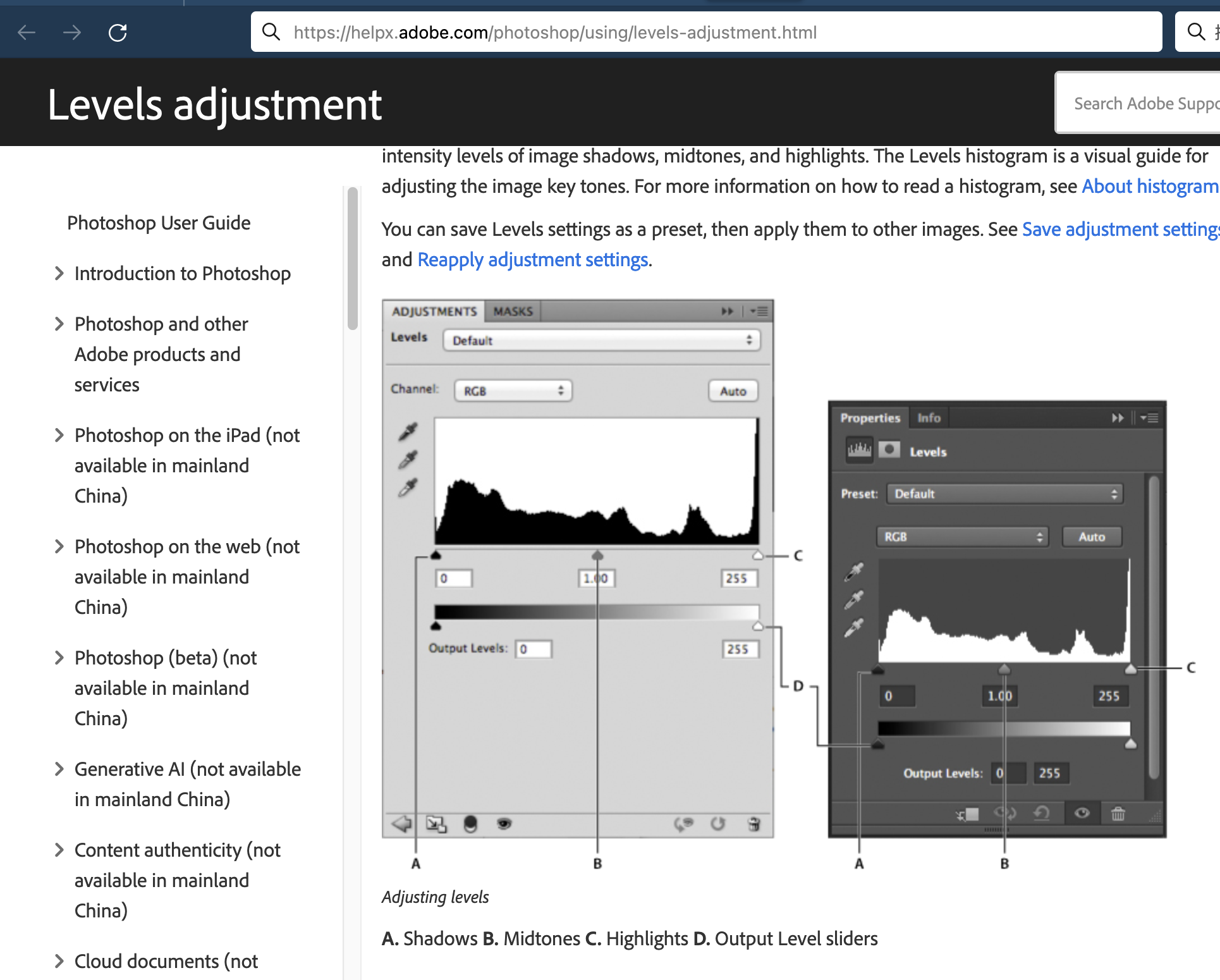Toggle layer visibility eye, dark panel
This screenshot has width=1220, height=980.
1082,813
